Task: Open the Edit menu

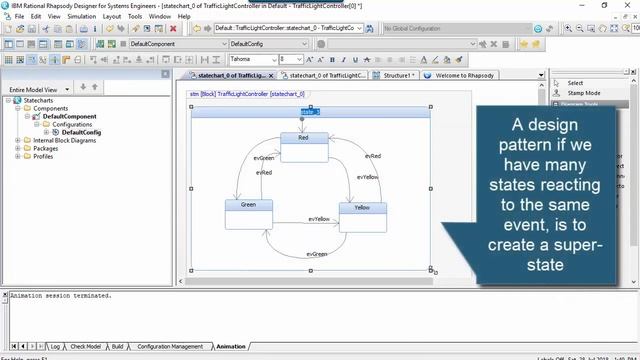Action: pos(36,16)
